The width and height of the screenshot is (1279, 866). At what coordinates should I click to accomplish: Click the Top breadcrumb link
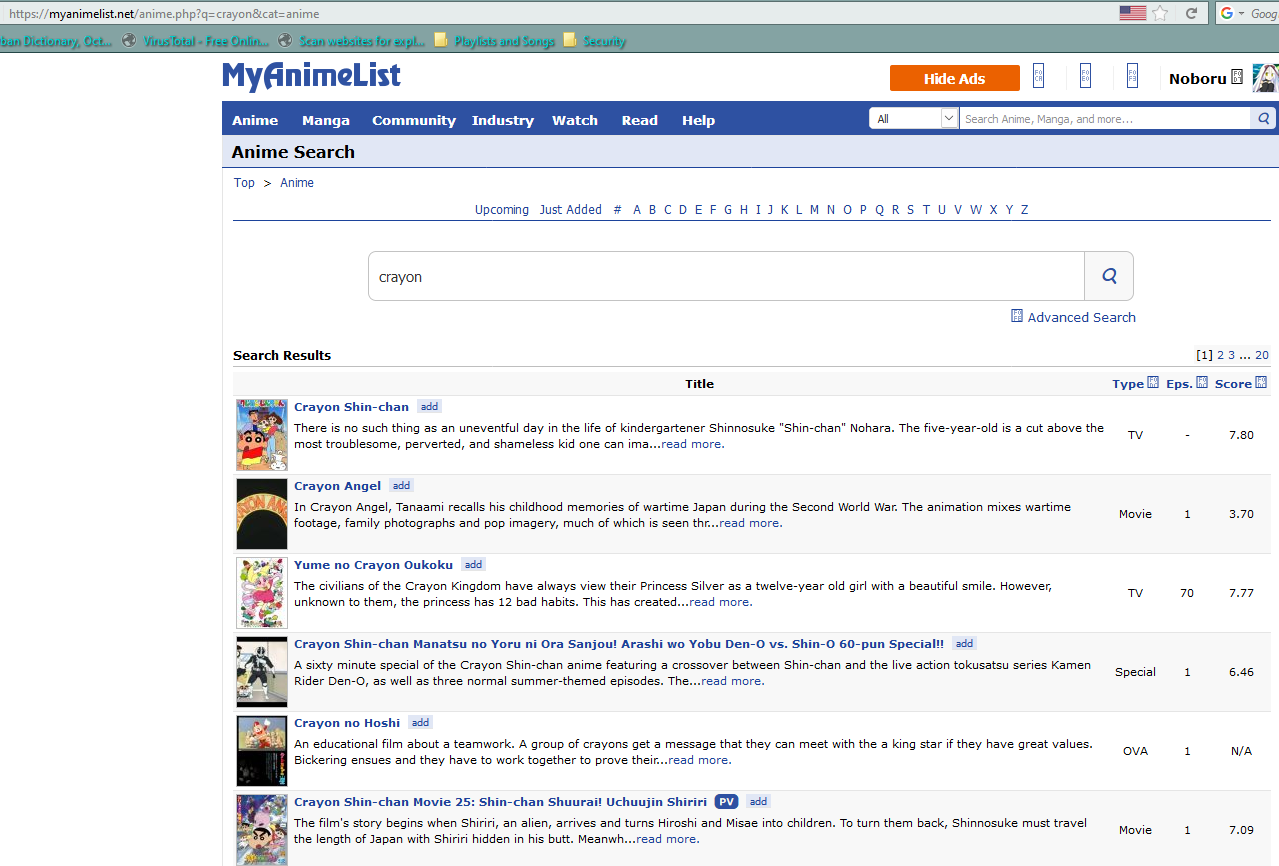click(244, 183)
